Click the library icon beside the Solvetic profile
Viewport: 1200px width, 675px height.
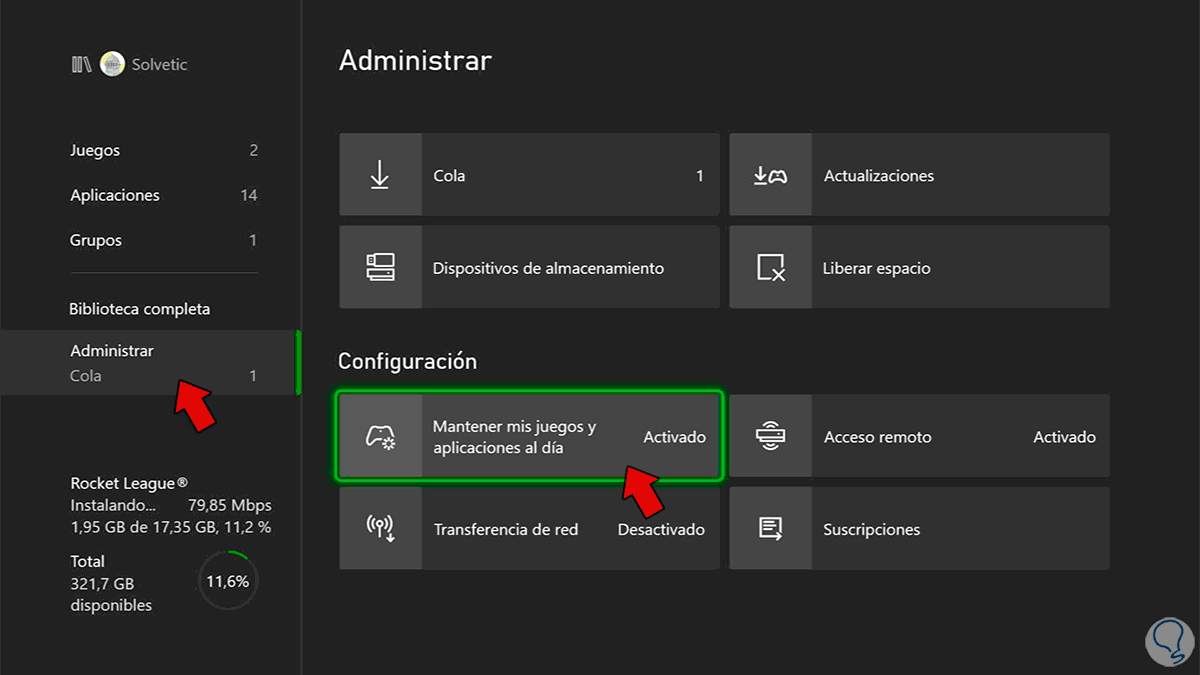pos(81,65)
